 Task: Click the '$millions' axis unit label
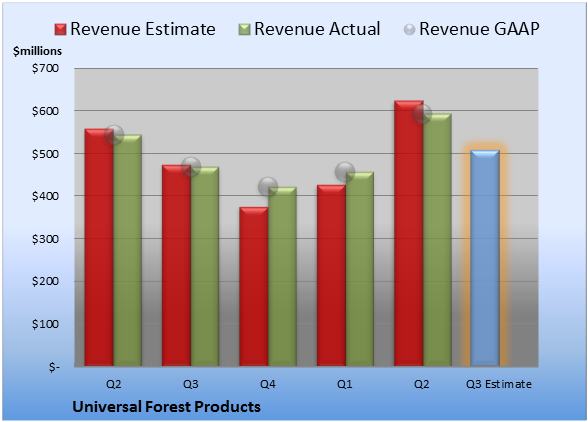point(38,51)
